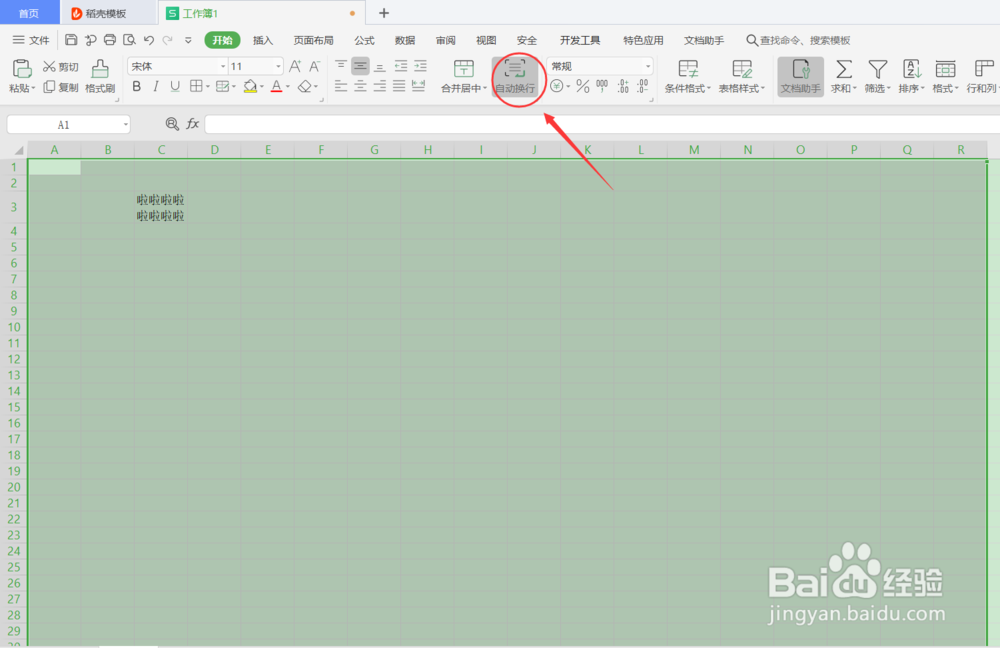This screenshot has width=1000, height=648.
Task: Click the 求和 AutoSum icon
Action: 843,70
